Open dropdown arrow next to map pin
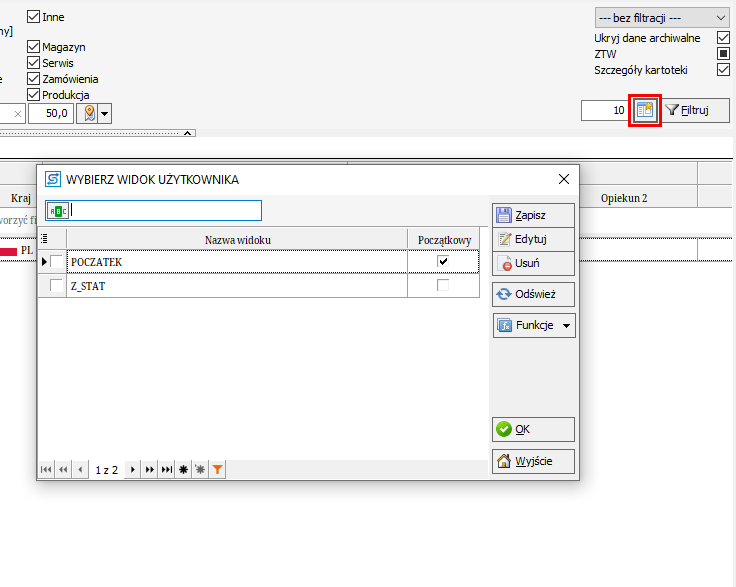Viewport: 736px width, 587px height. 104,113
